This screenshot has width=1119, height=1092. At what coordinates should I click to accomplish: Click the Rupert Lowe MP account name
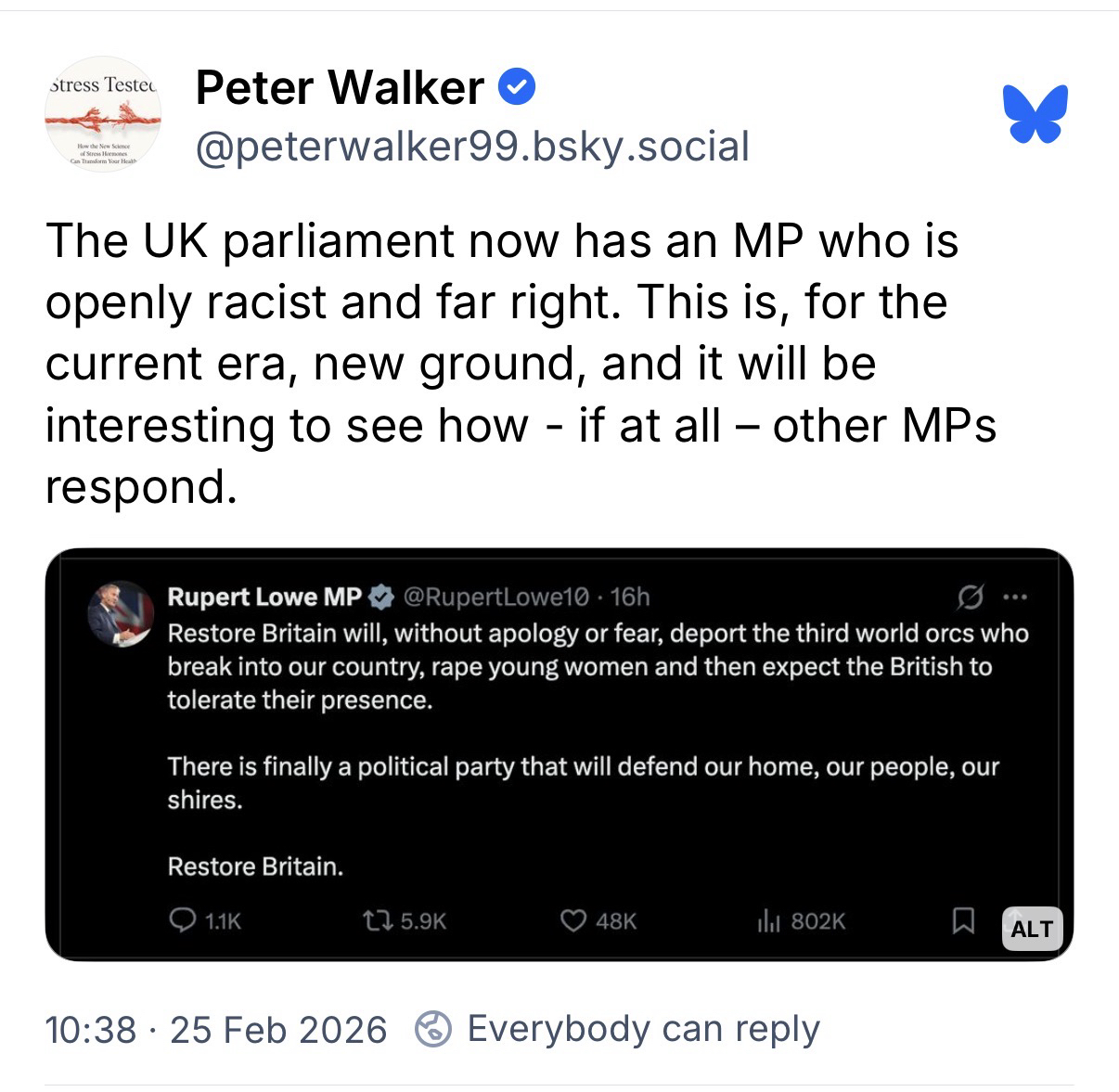click(264, 597)
